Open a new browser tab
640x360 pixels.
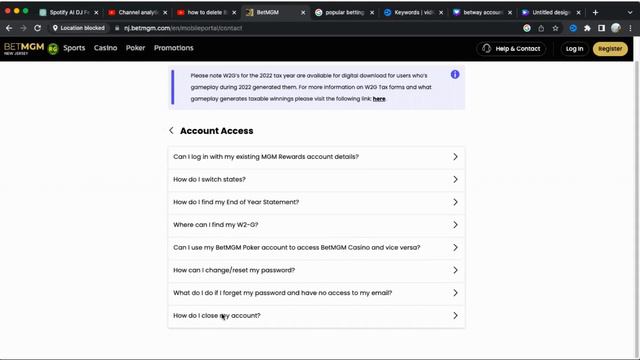pyautogui.click(x=596, y=13)
